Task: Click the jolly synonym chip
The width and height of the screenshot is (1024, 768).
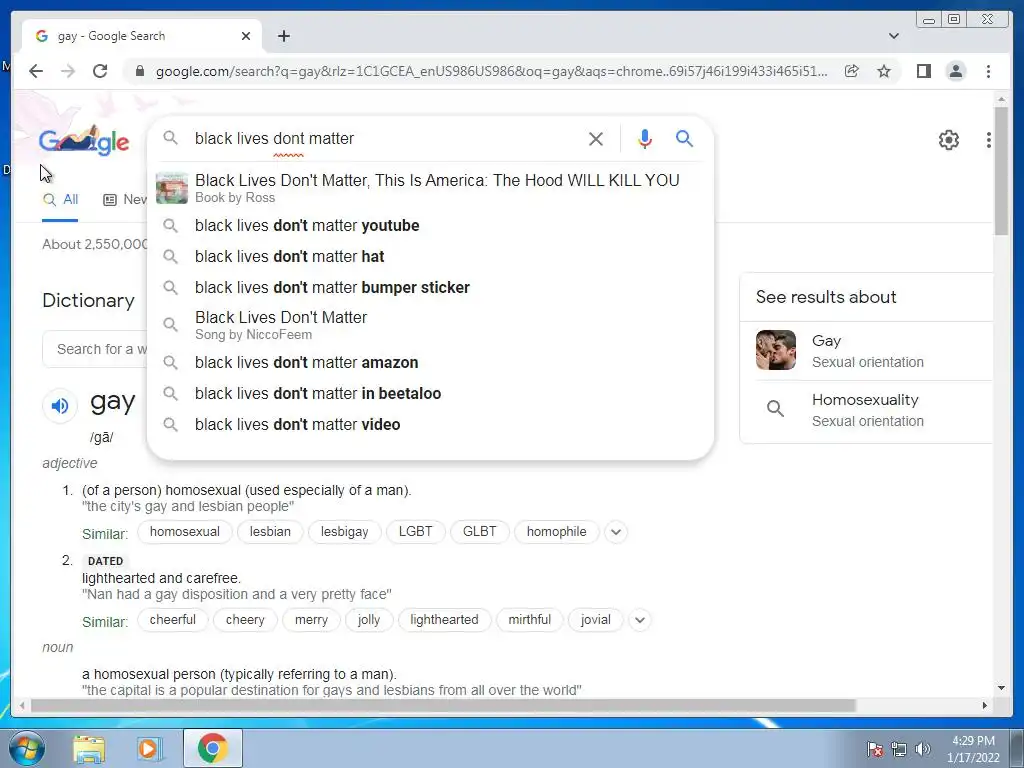Action: point(369,620)
